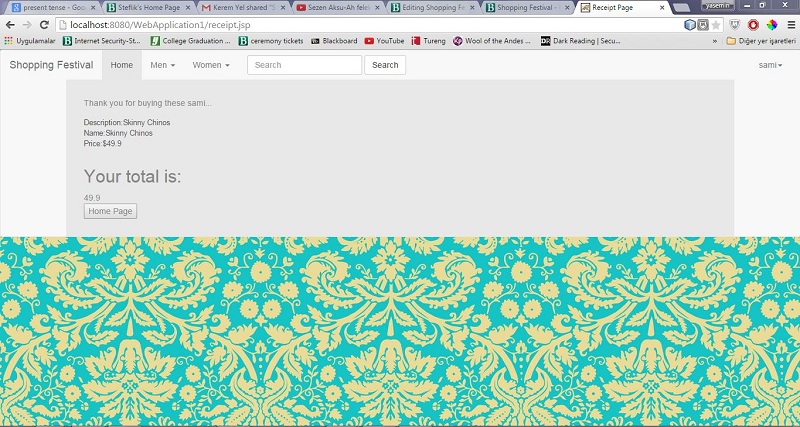Image resolution: width=800 pixels, height=427 pixels.
Task: Click the Search button
Action: 385,65
